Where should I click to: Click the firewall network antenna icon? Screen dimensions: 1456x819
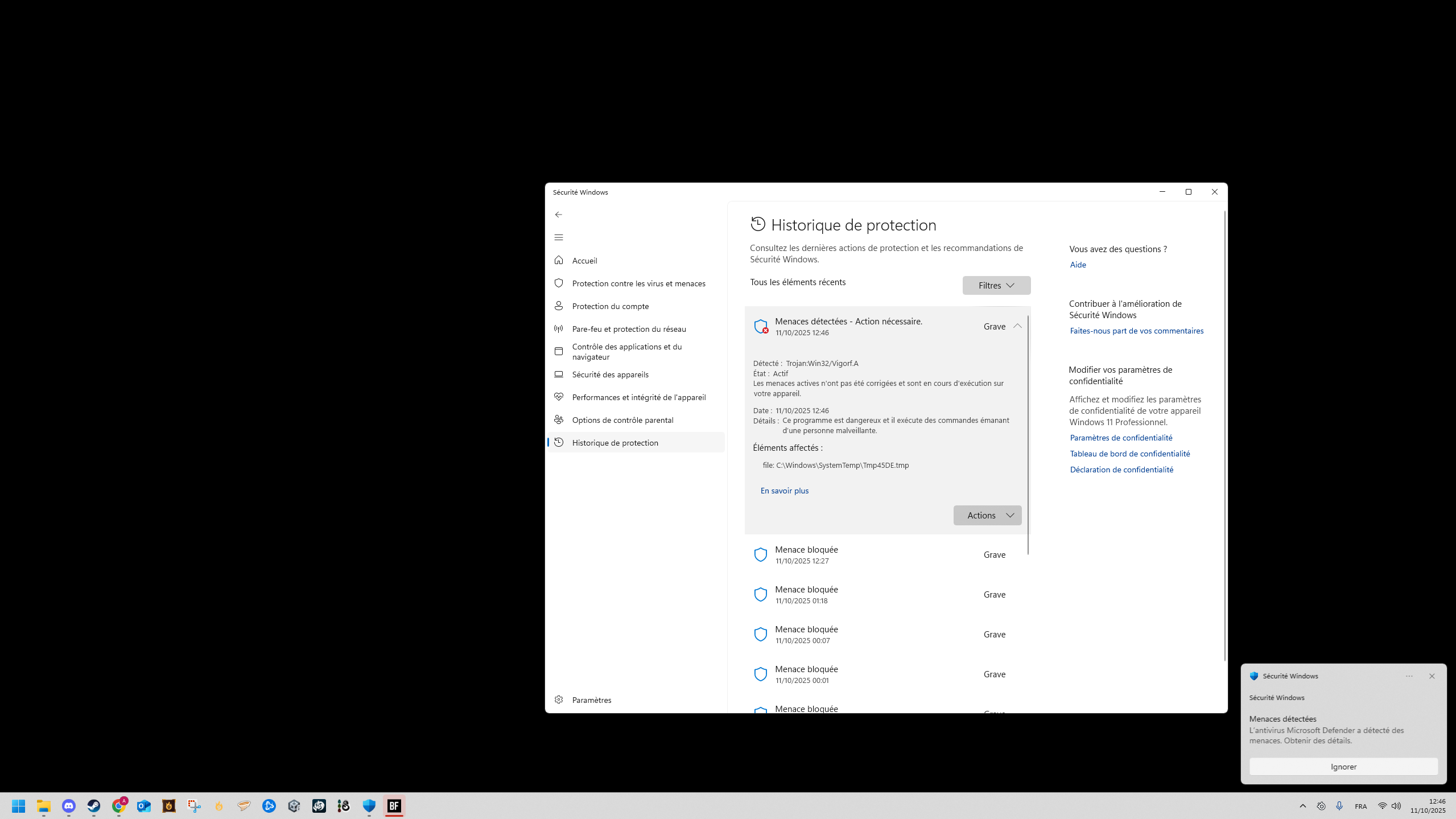point(559,328)
